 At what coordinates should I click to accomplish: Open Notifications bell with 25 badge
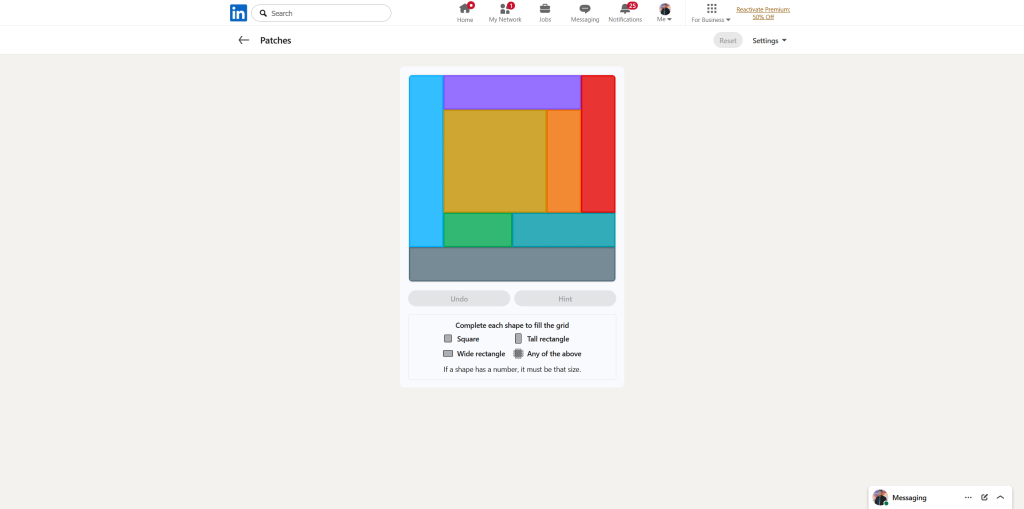coord(625,13)
